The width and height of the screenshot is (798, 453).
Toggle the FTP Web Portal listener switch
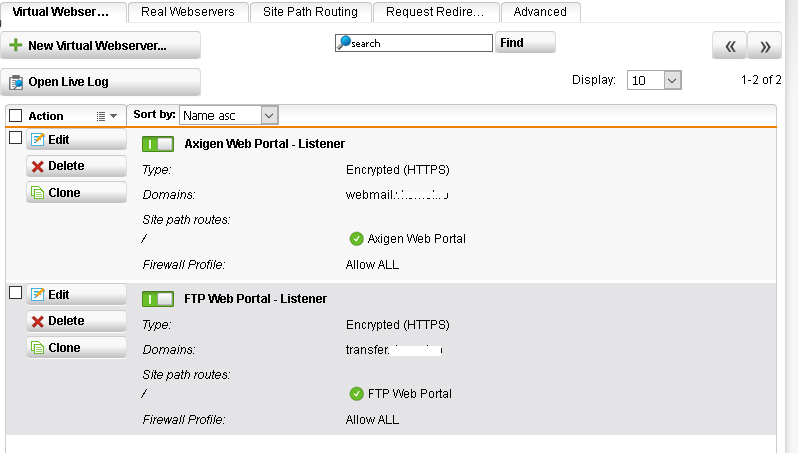click(x=158, y=299)
